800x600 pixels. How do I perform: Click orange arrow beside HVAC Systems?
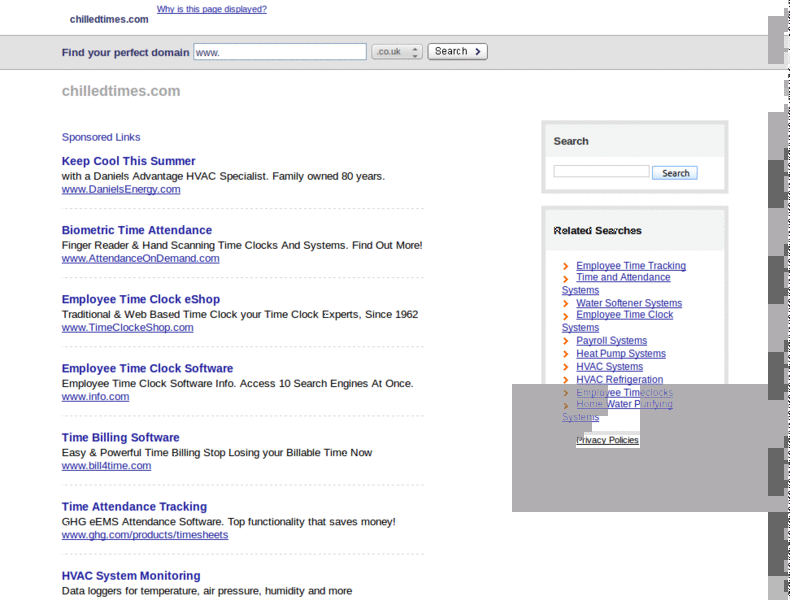[x=565, y=367]
